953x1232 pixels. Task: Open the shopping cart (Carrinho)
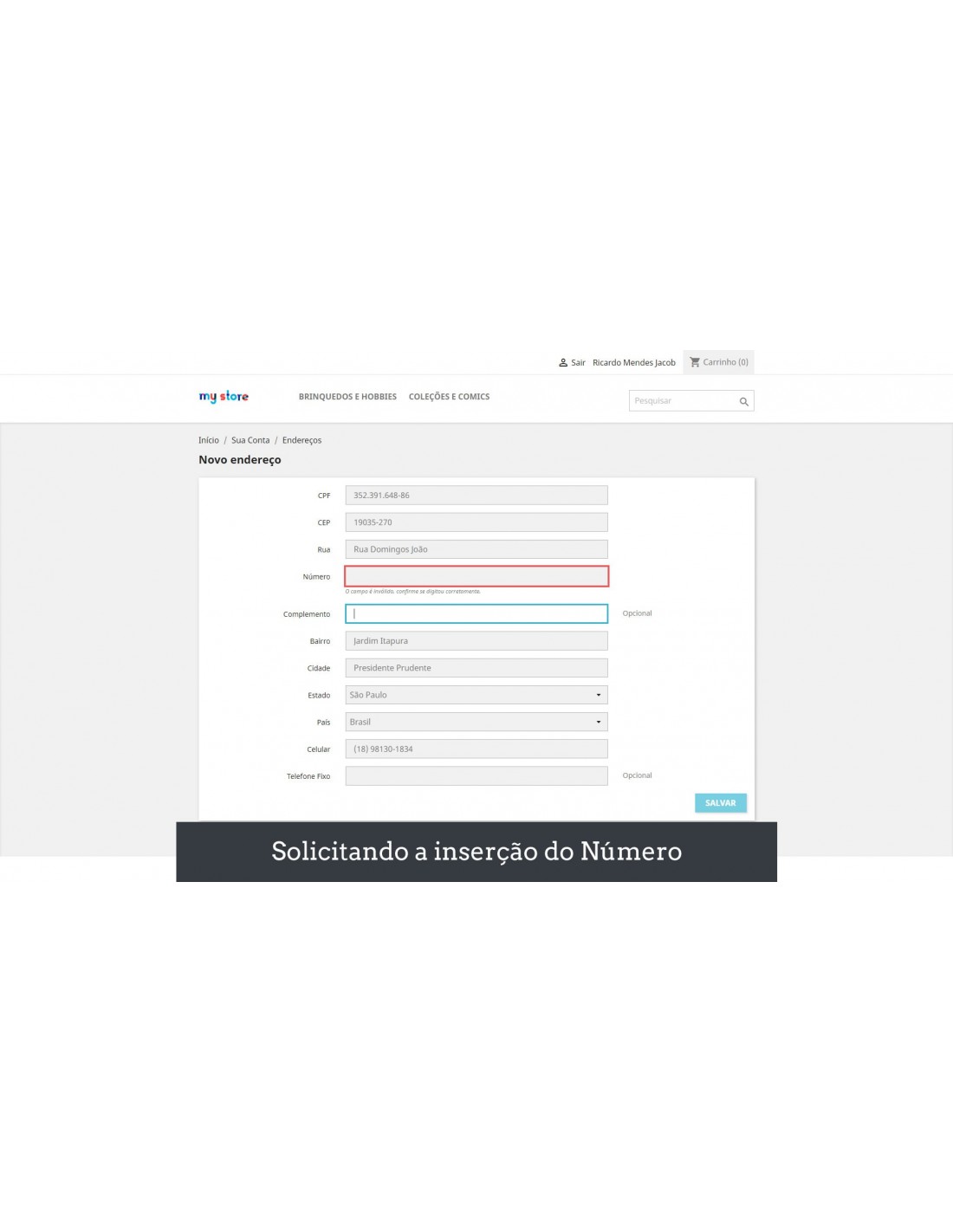point(718,362)
